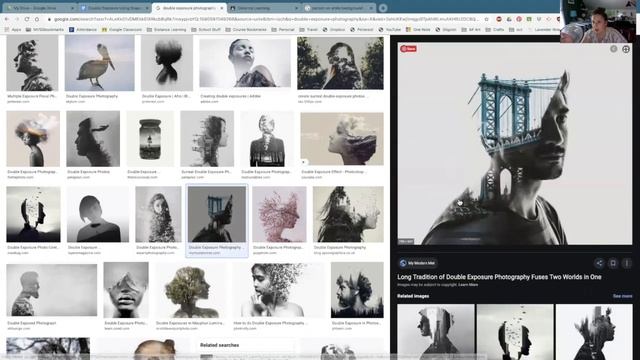The width and height of the screenshot is (640, 360).
Task: Open the Pinterest bookmark
Action: click(x=362, y=30)
